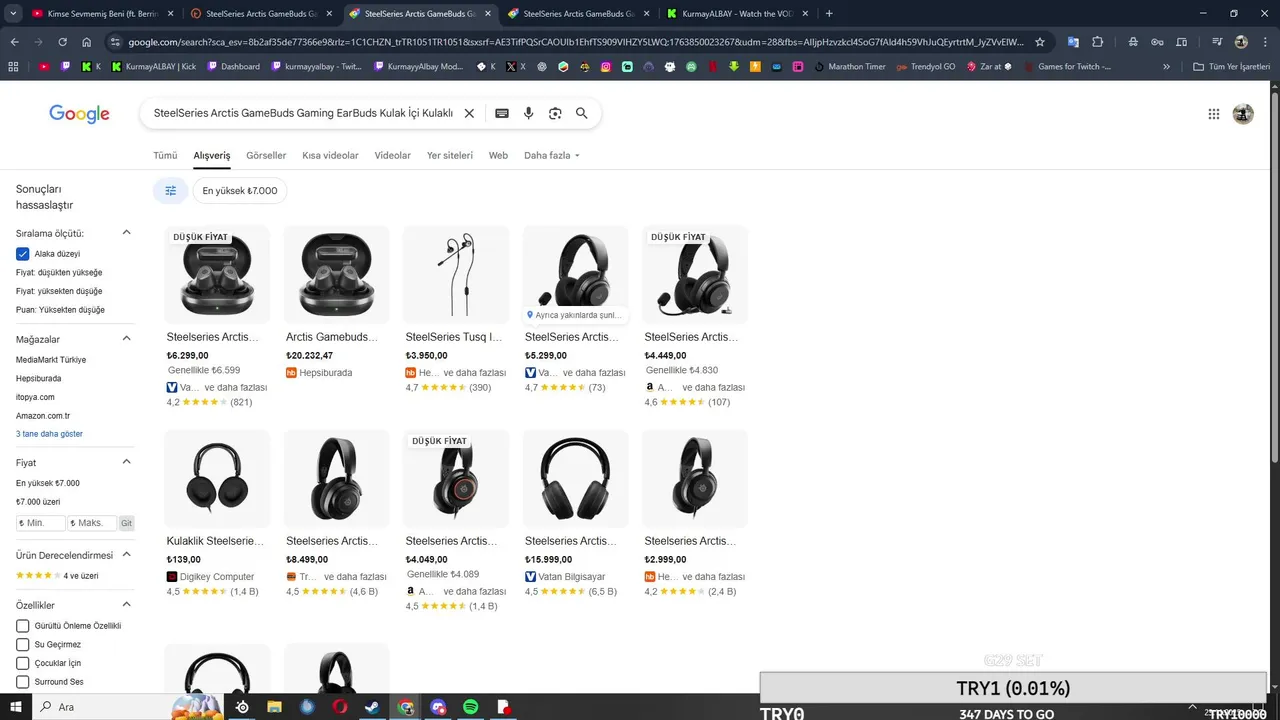This screenshot has width=1280, height=720.
Task: Collapse the Sıralama ölçütü section
Action: pyautogui.click(x=126, y=233)
